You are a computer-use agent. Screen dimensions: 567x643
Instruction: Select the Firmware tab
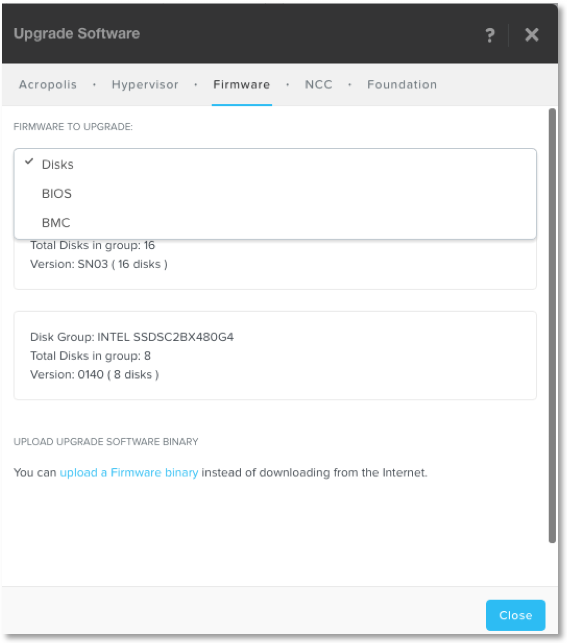[x=241, y=84]
